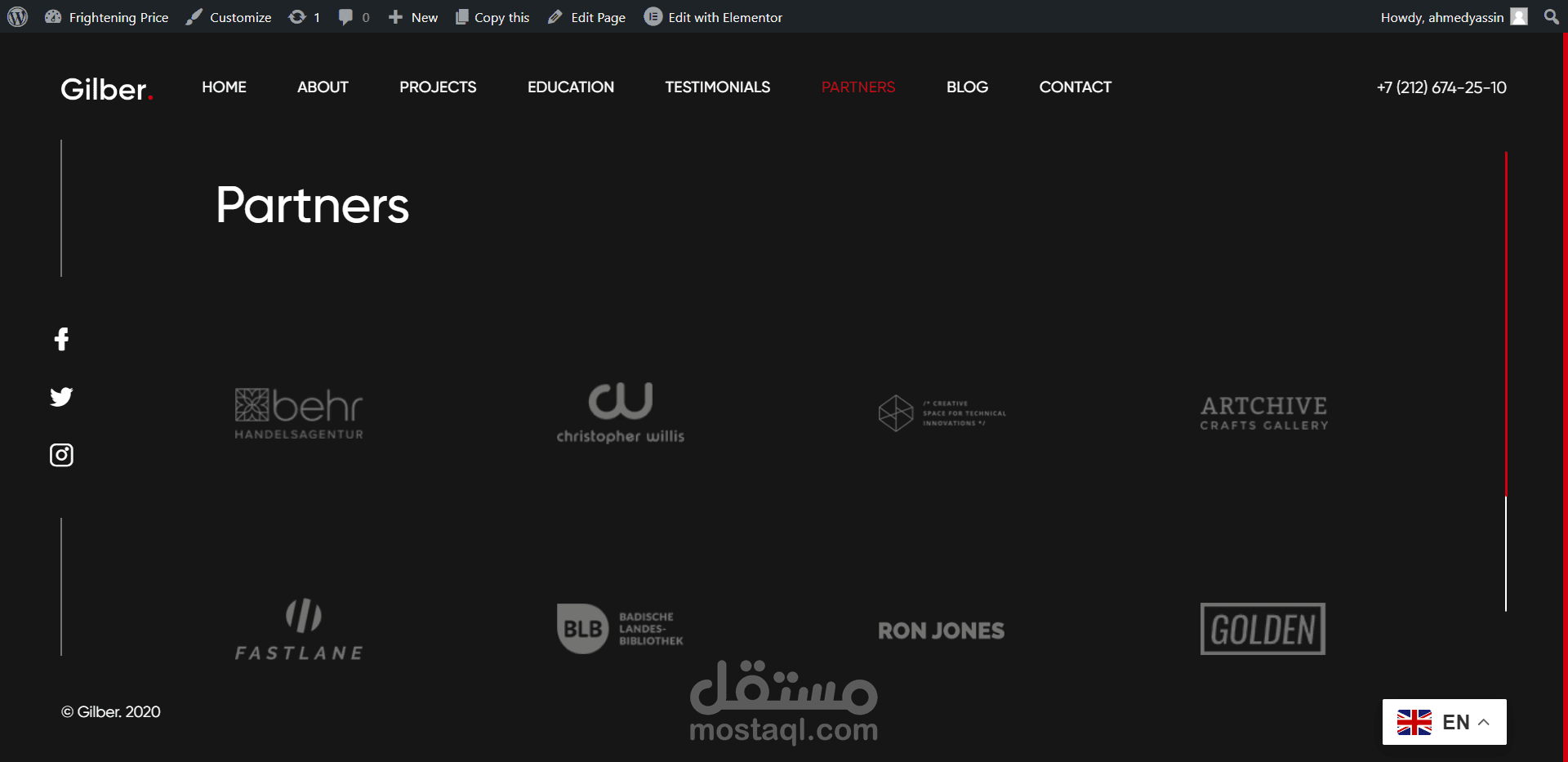Launch Edit with Elementor
This screenshot has height=762, width=1568.
tap(713, 17)
